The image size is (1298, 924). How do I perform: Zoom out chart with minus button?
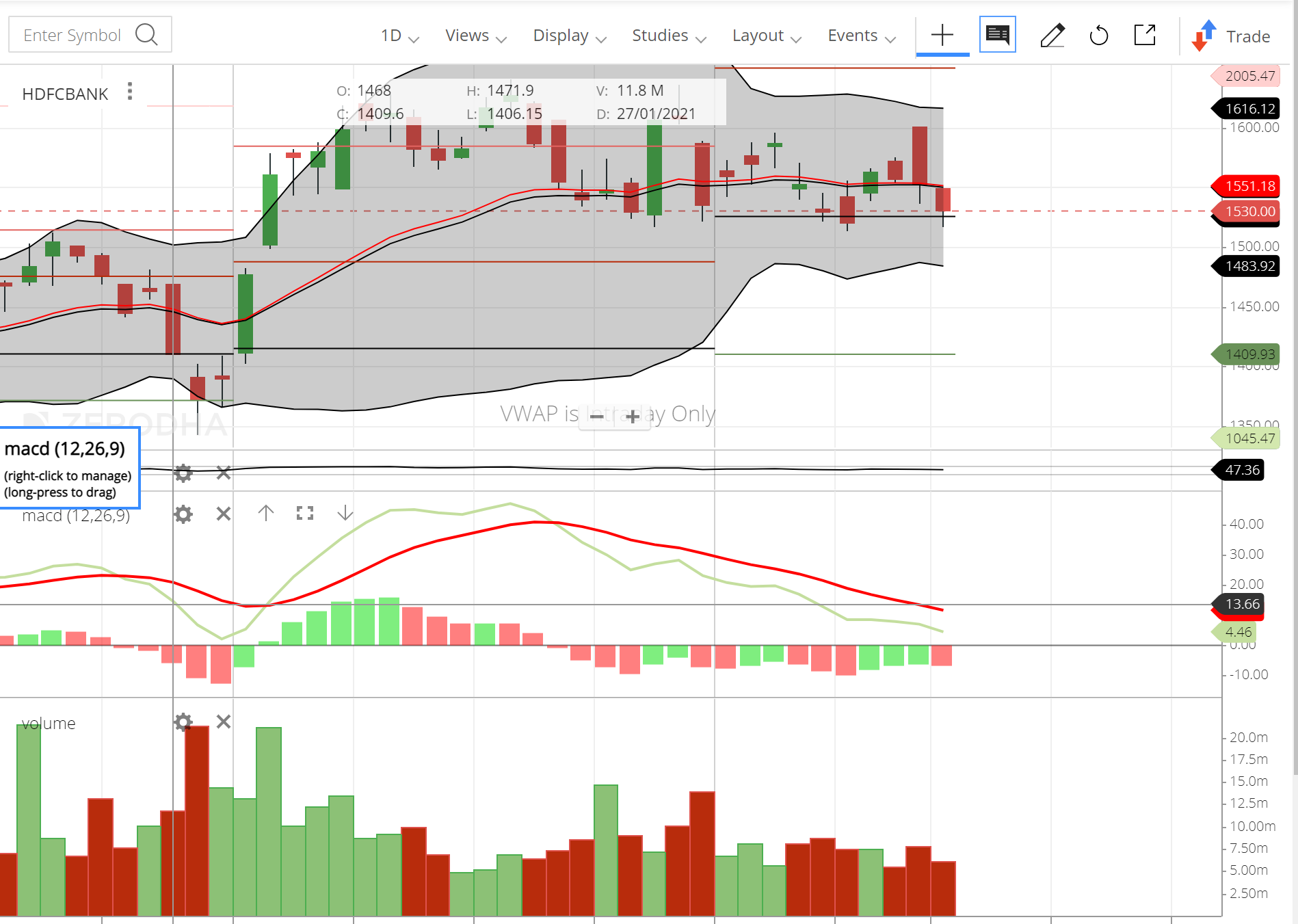596,416
